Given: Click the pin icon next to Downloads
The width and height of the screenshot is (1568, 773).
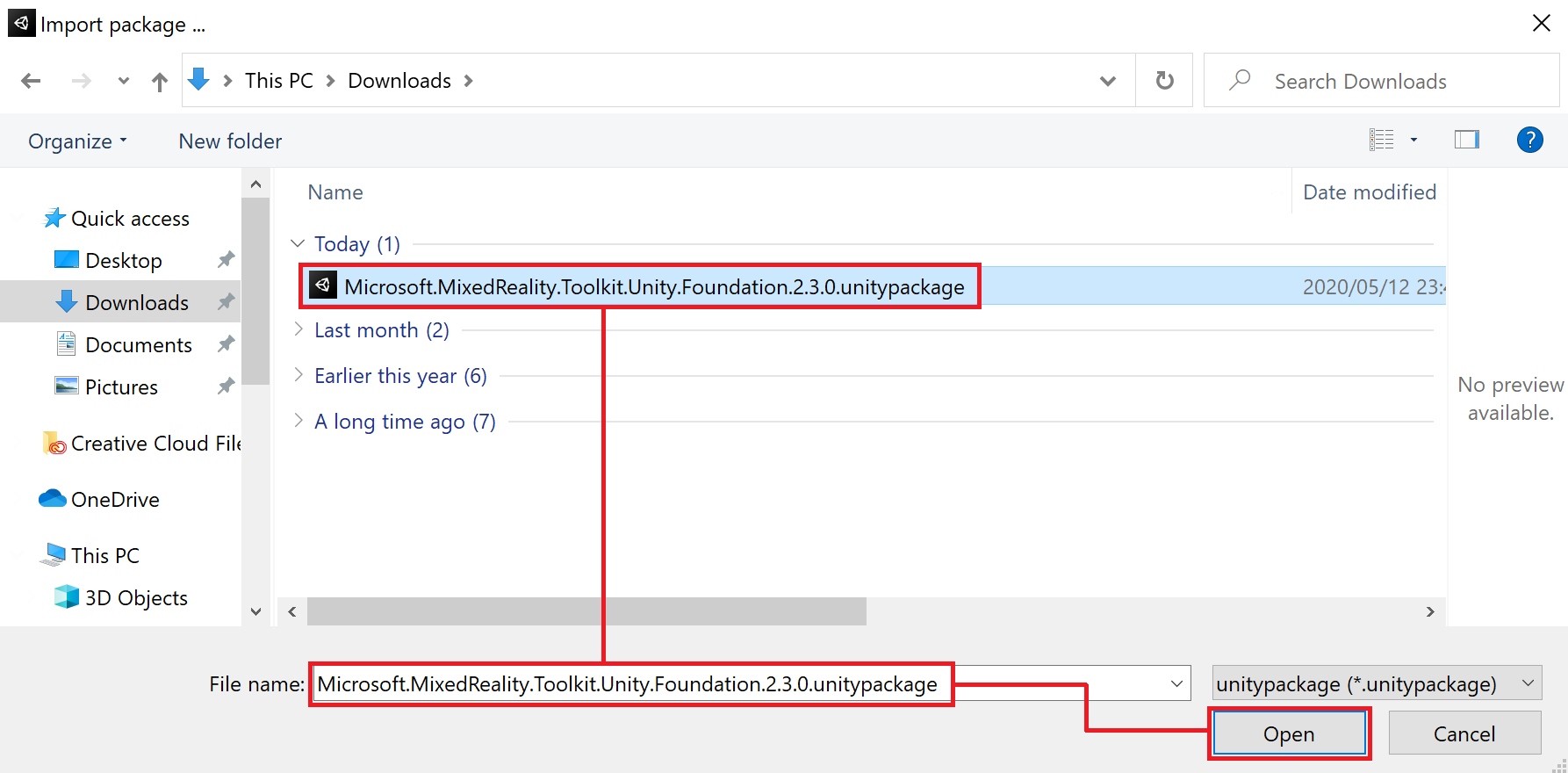Looking at the screenshot, I should pyautogui.click(x=226, y=302).
